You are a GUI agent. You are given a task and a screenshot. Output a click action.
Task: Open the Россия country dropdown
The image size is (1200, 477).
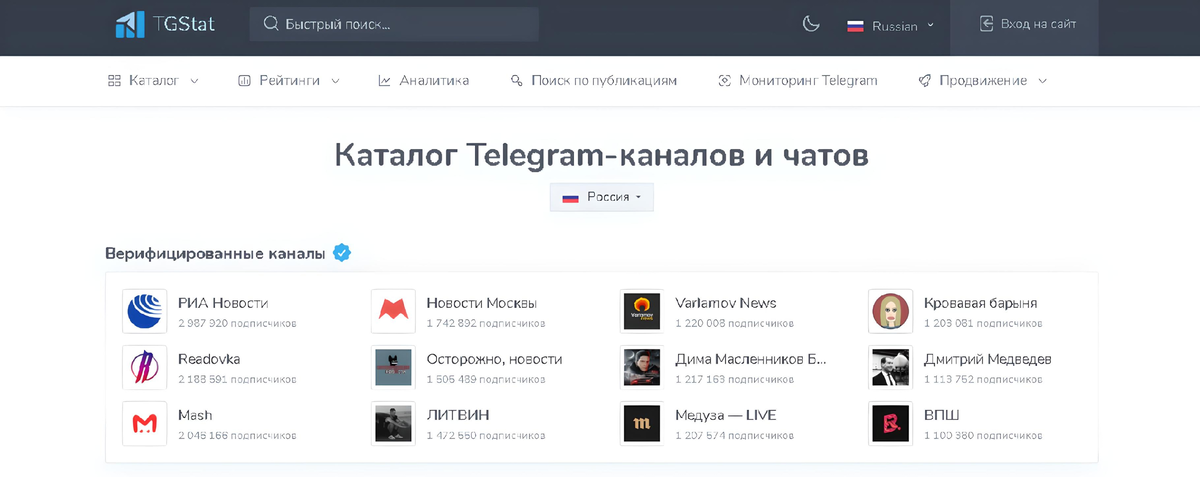click(601, 197)
